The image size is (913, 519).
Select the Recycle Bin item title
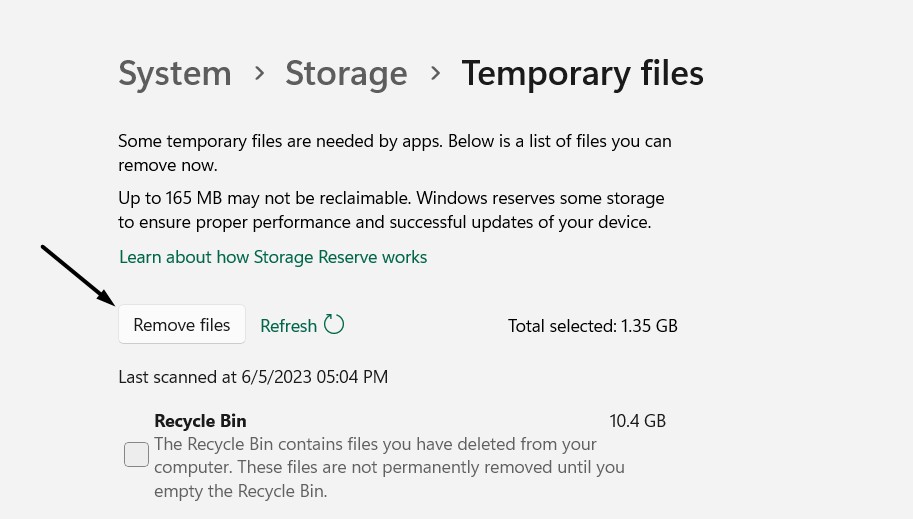(200, 421)
